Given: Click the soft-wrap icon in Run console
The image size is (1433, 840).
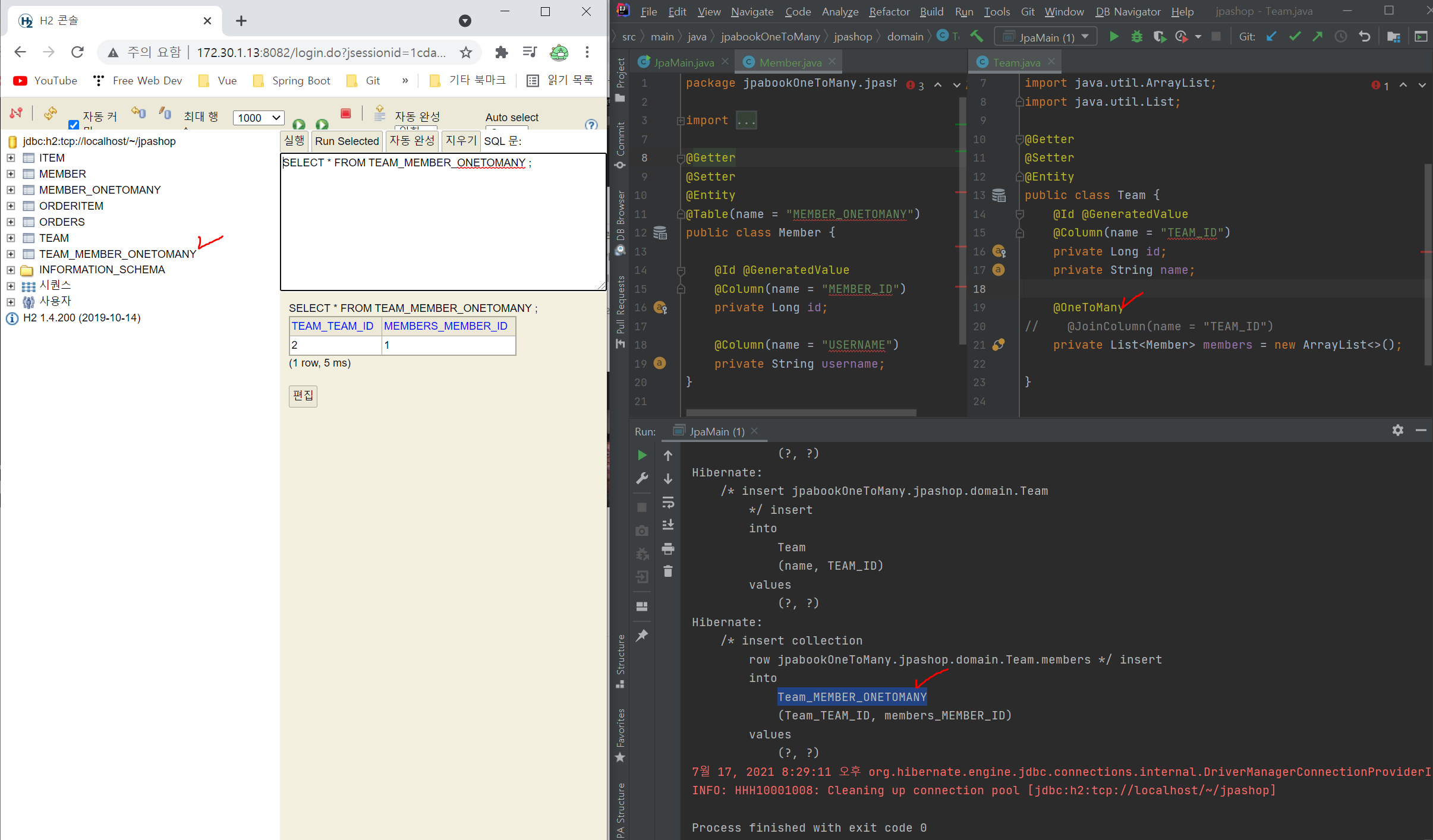Looking at the screenshot, I should [668, 503].
